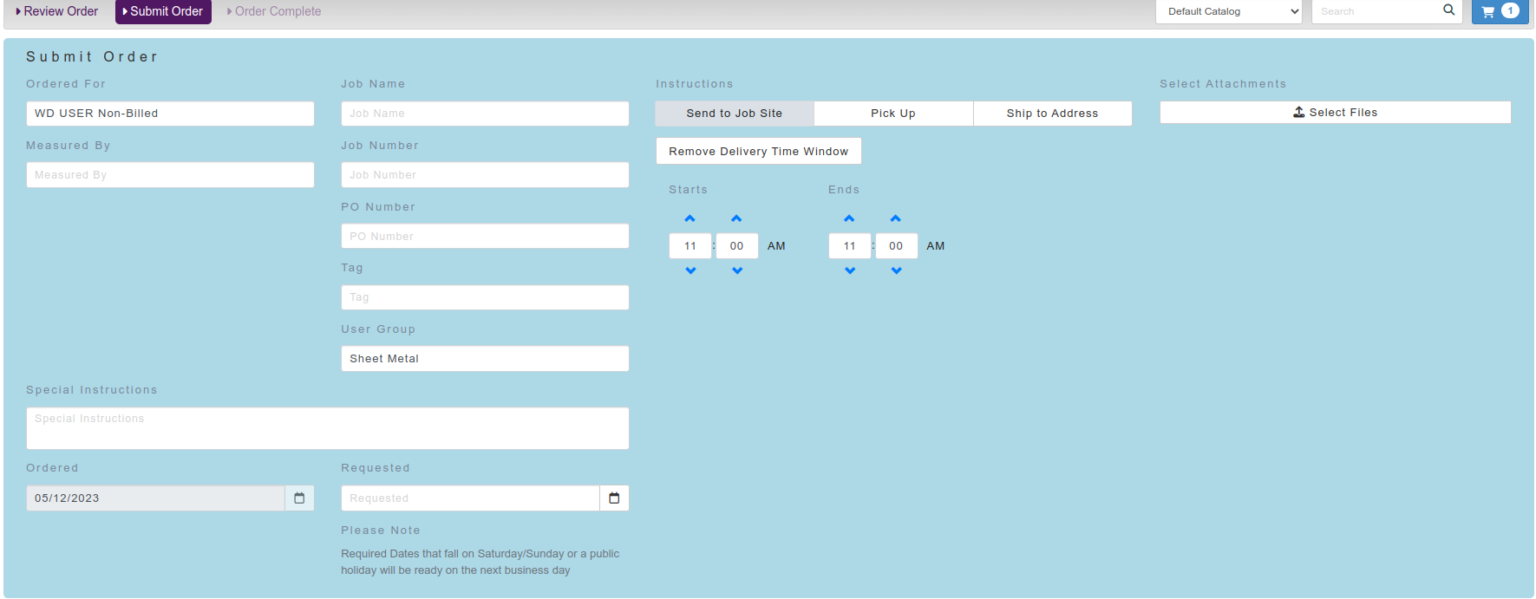Click the start hour value showing 11
The height and width of the screenshot is (599, 1536).
pos(689,245)
